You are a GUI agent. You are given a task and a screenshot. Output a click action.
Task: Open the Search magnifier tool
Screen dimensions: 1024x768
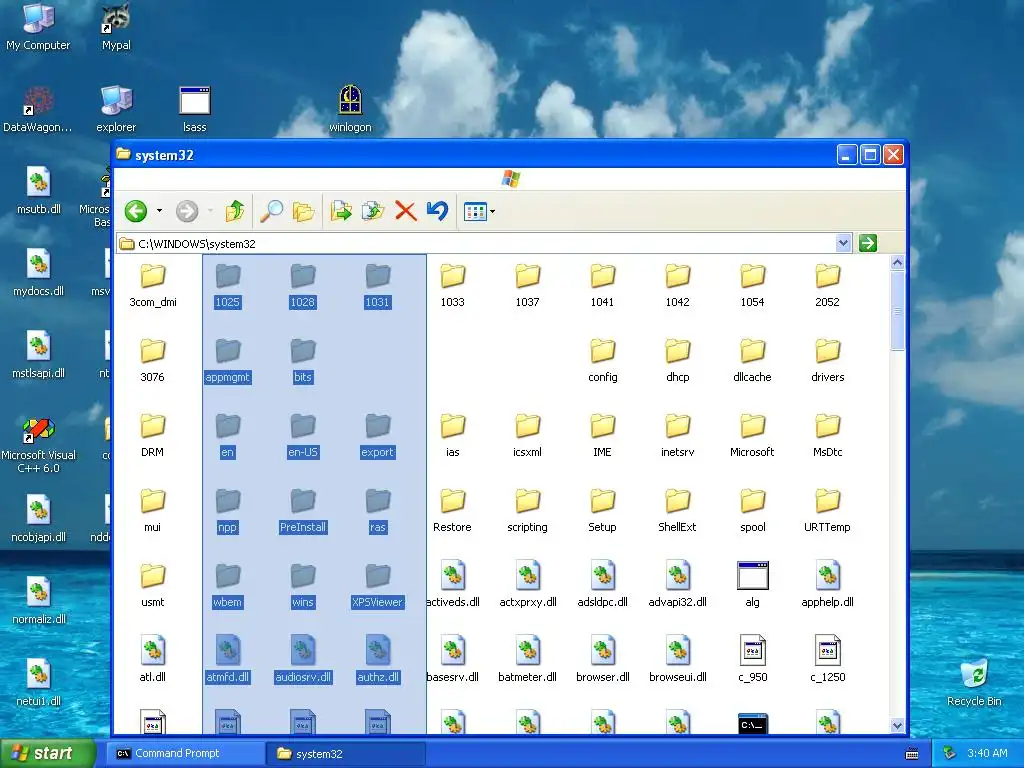point(272,211)
